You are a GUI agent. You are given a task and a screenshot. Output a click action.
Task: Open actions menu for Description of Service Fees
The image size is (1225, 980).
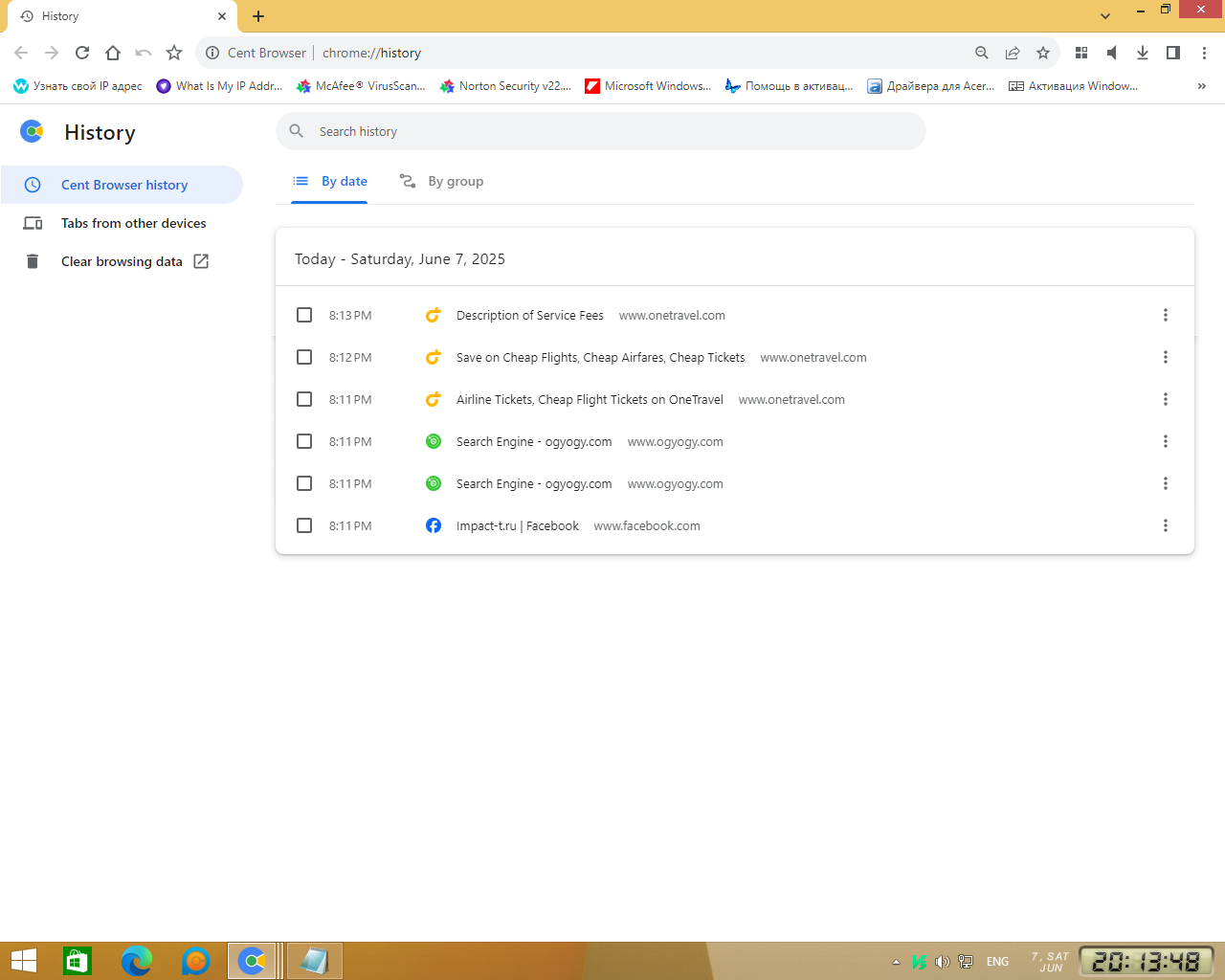pyautogui.click(x=1166, y=315)
